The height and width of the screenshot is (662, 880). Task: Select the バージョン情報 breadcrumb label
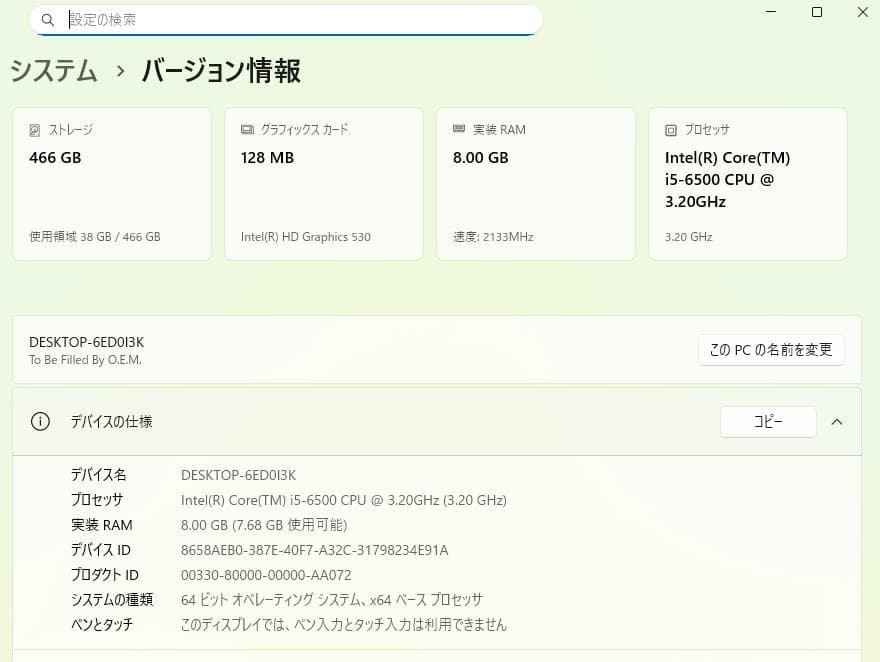pyautogui.click(x=220, y=71)
